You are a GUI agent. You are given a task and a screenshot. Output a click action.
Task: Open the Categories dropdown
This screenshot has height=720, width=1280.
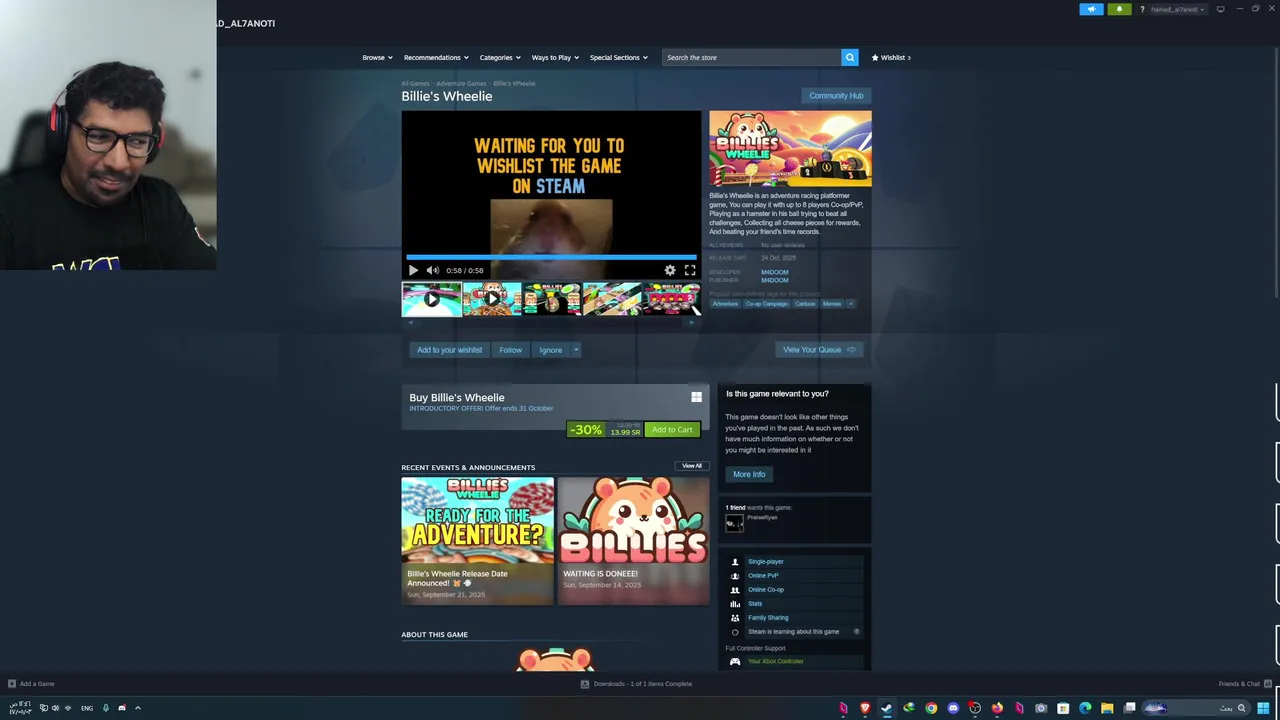coord(500,57)
